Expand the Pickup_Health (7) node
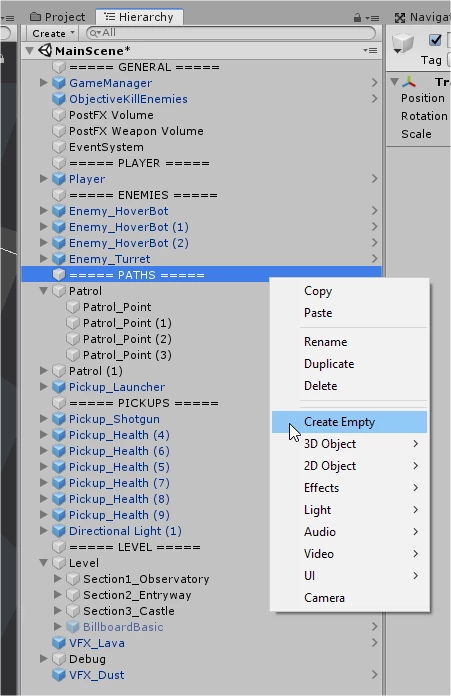Image resolution: width=451 pixels, height=696 pixels. (x=44, y=482)
